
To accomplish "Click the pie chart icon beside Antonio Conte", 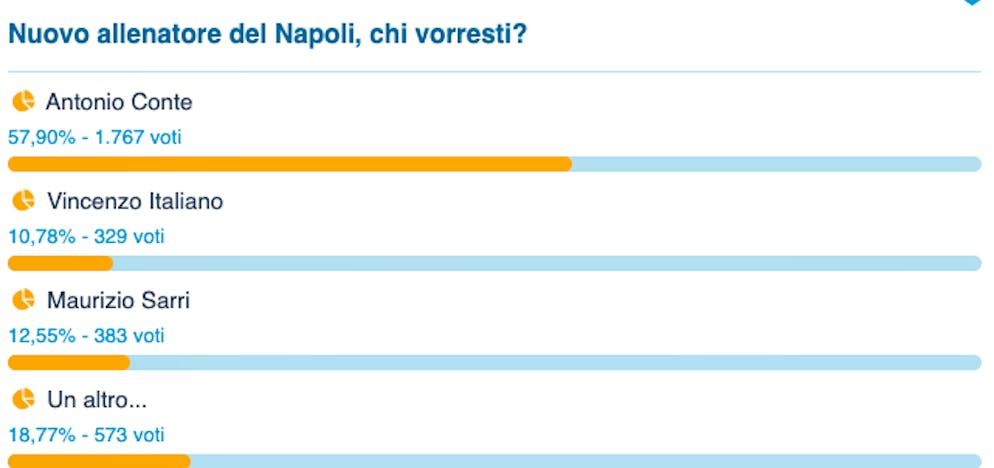I will 23,101.
